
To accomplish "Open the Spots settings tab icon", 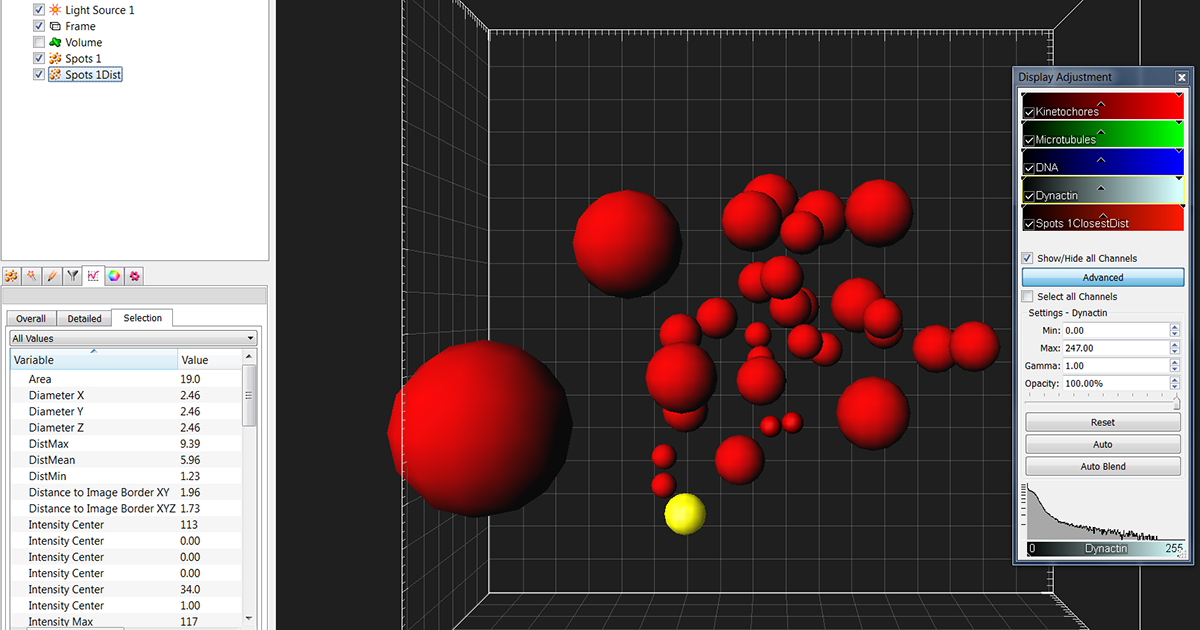I will click(x=12, y=275).
